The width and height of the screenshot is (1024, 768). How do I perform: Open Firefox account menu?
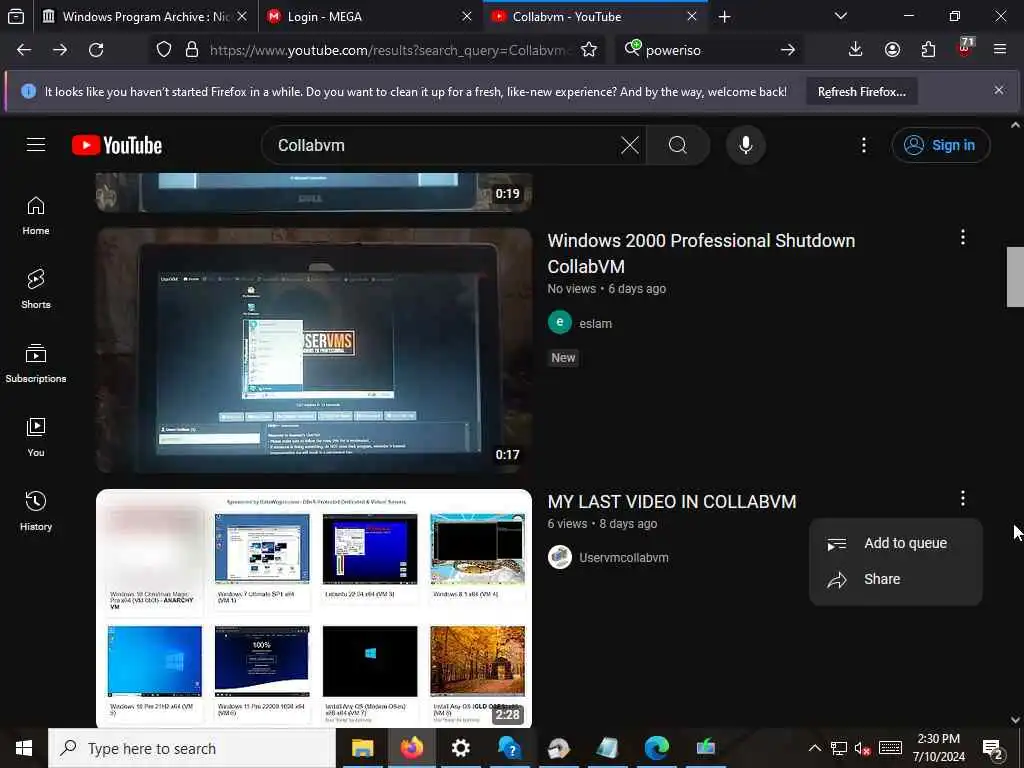click(892, 50)
